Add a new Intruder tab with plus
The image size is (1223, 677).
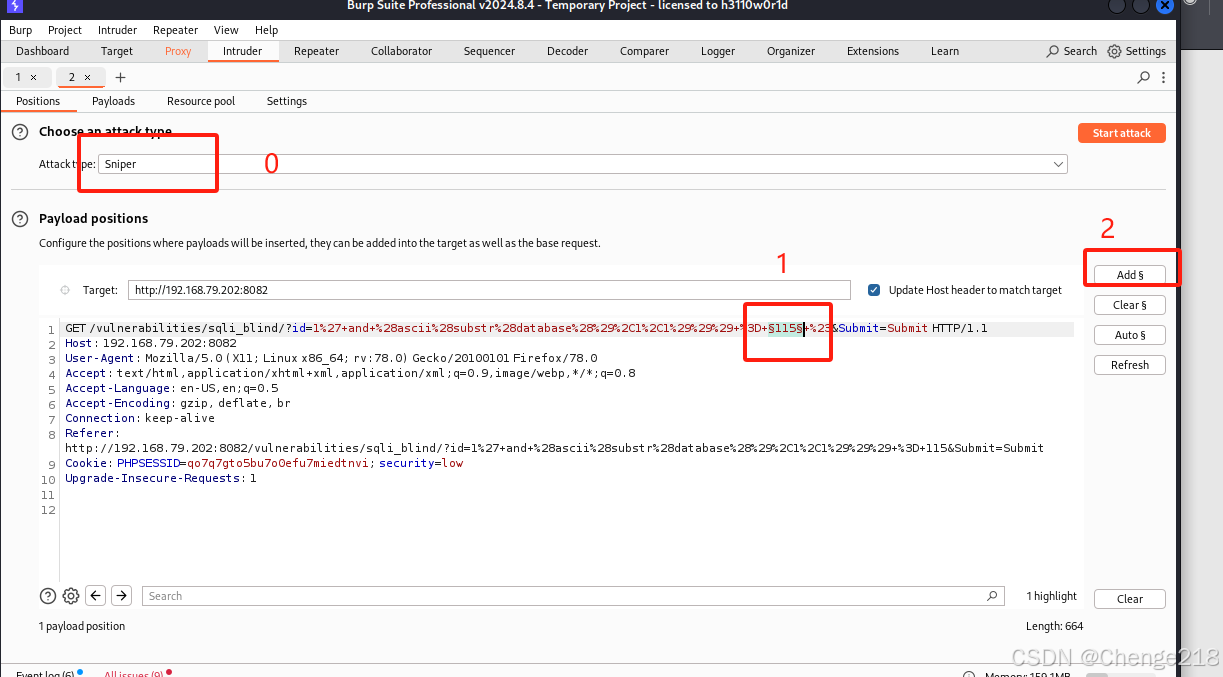pyautogui.click(x=120, y=77)
